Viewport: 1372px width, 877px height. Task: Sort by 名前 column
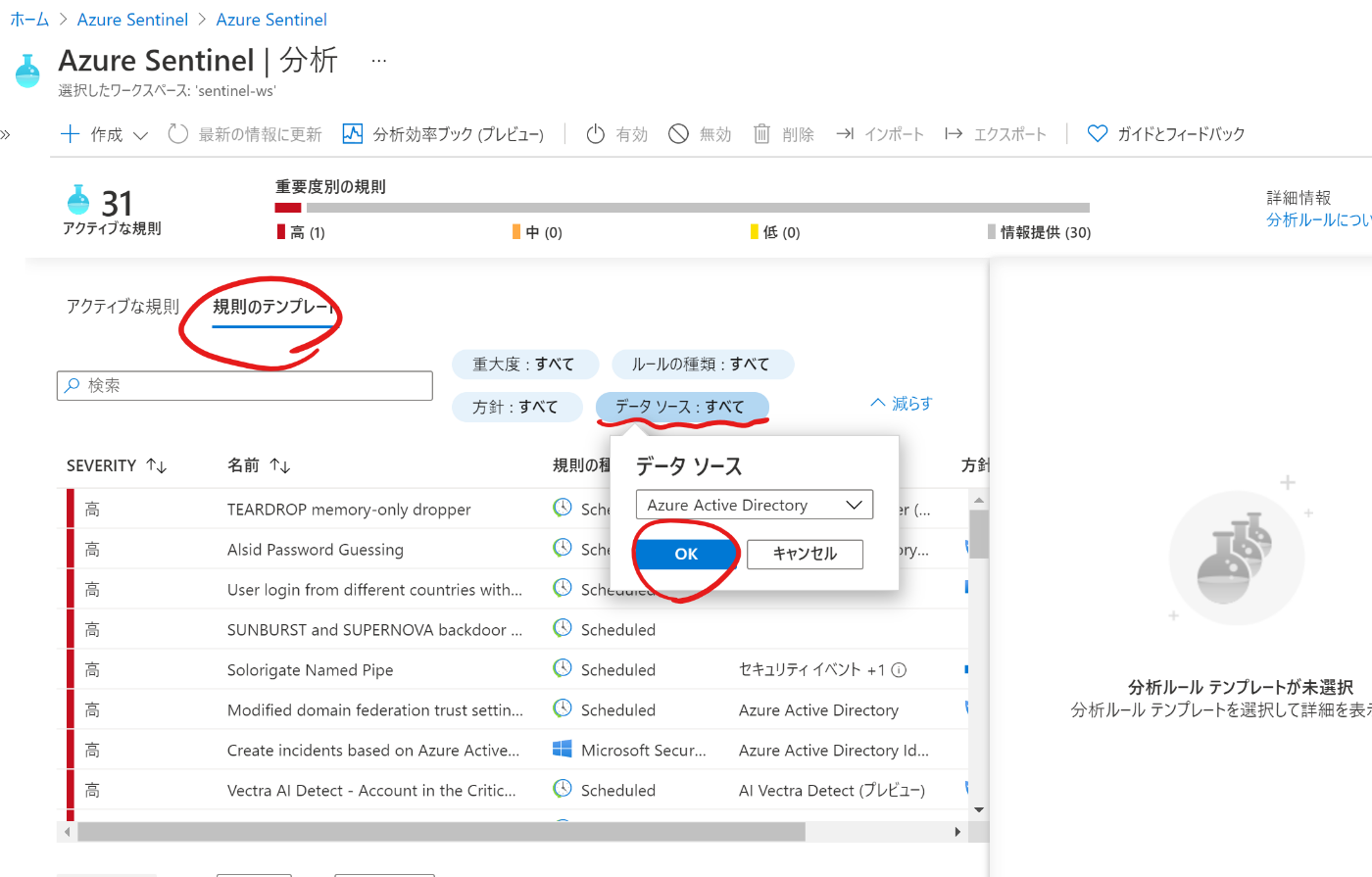coord(259,465)
